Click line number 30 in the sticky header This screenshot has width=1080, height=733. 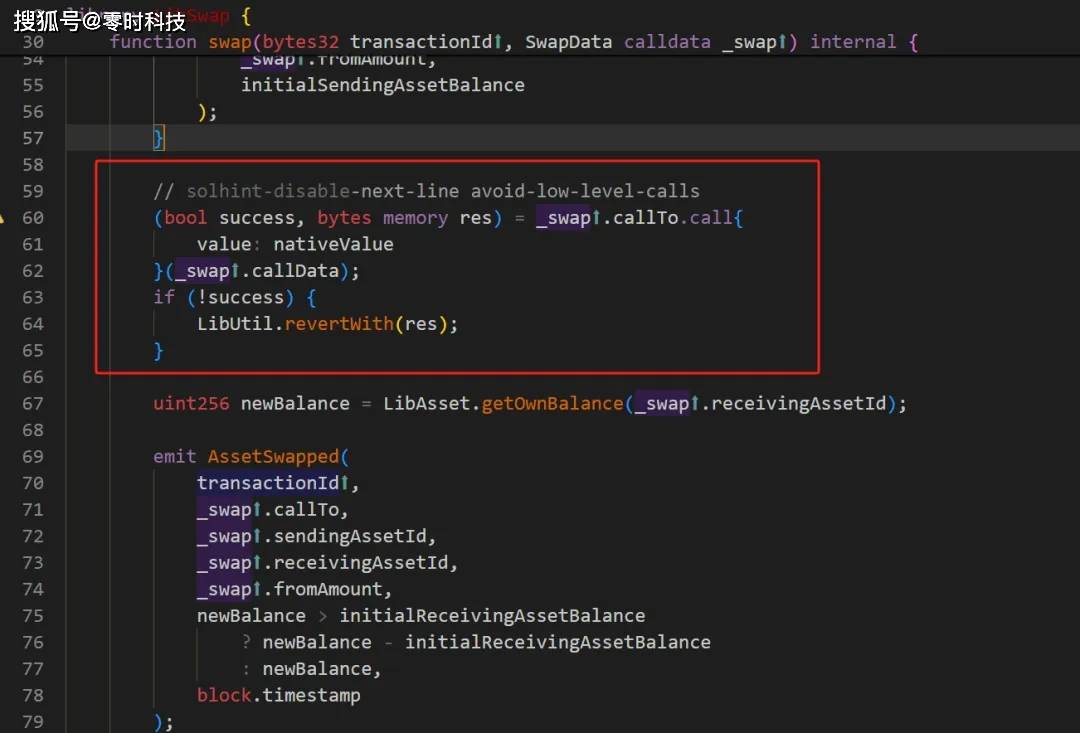click(32, 42)
